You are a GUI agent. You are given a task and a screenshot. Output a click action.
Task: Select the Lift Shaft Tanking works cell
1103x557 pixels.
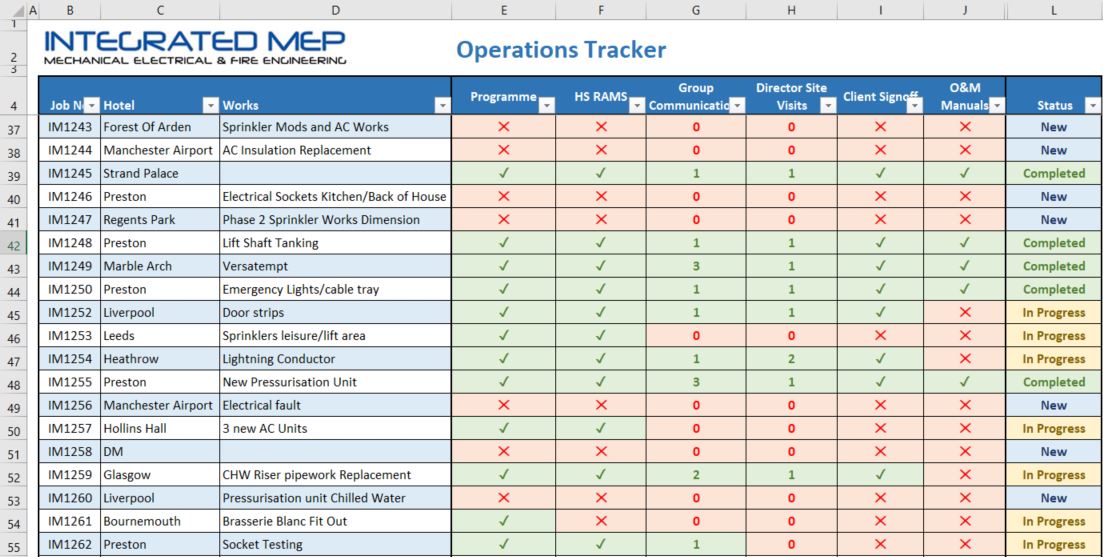336,243
